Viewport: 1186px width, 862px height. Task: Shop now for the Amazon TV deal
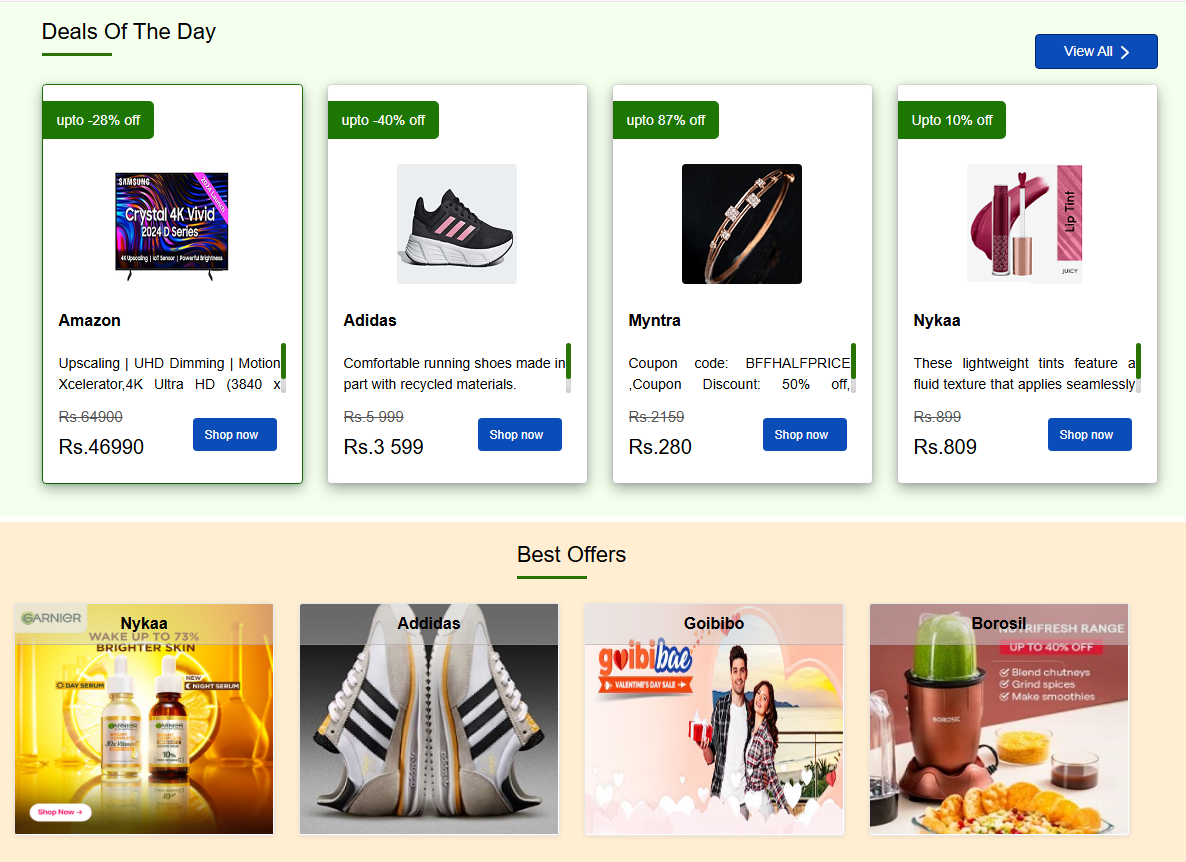(235, 435)
